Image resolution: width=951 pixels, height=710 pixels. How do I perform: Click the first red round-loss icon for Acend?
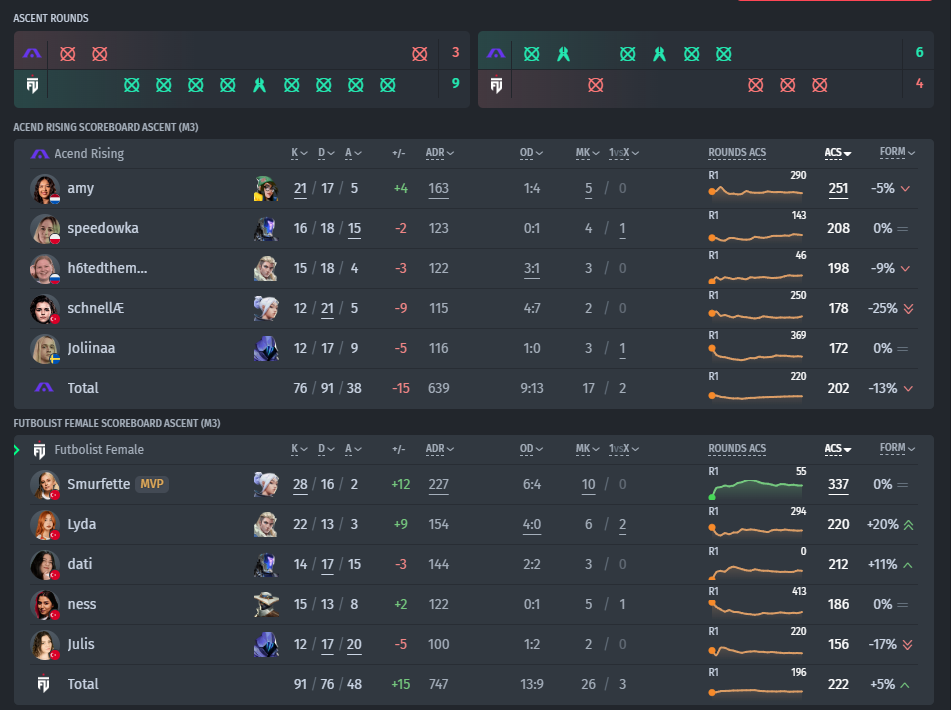[x=68, y=54]
